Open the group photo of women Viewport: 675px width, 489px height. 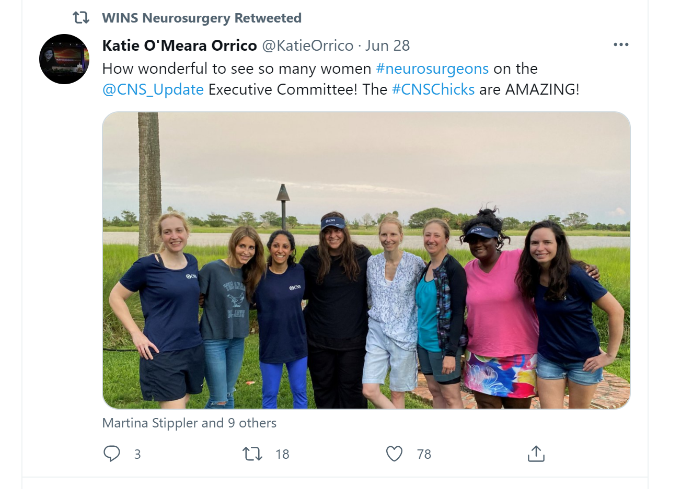(366, 260)
